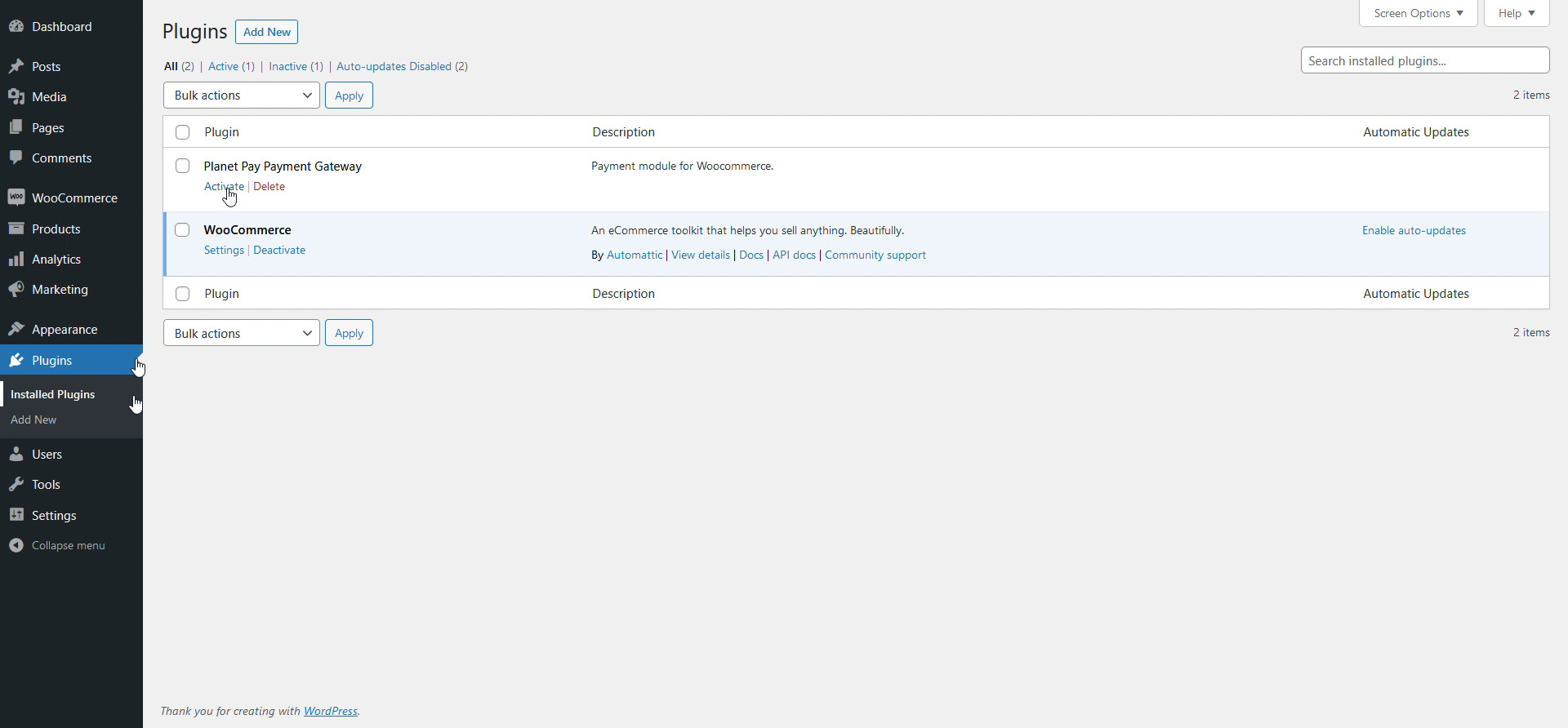This screenshot has height=728, width=1568.
Task: Activate Planet Pay Payment Gateway plugin
Action: tap(224, 186)
